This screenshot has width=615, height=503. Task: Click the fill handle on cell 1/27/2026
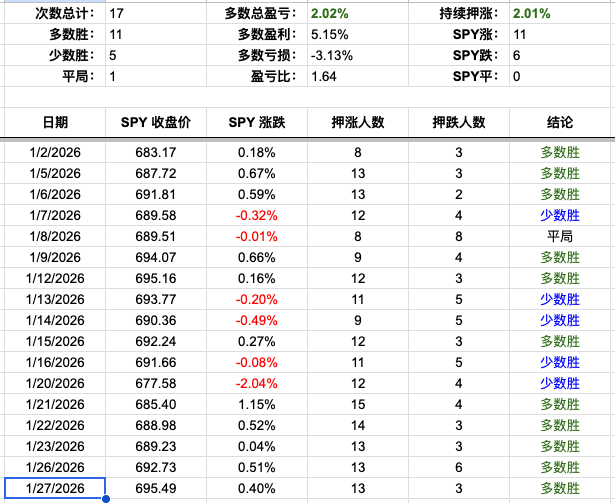pos(106,499)
